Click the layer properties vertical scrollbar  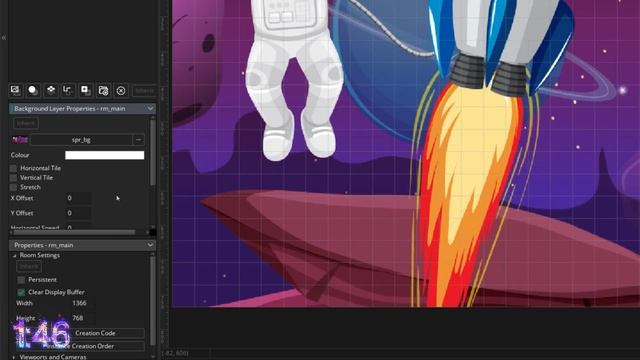(x=153, y=152)
